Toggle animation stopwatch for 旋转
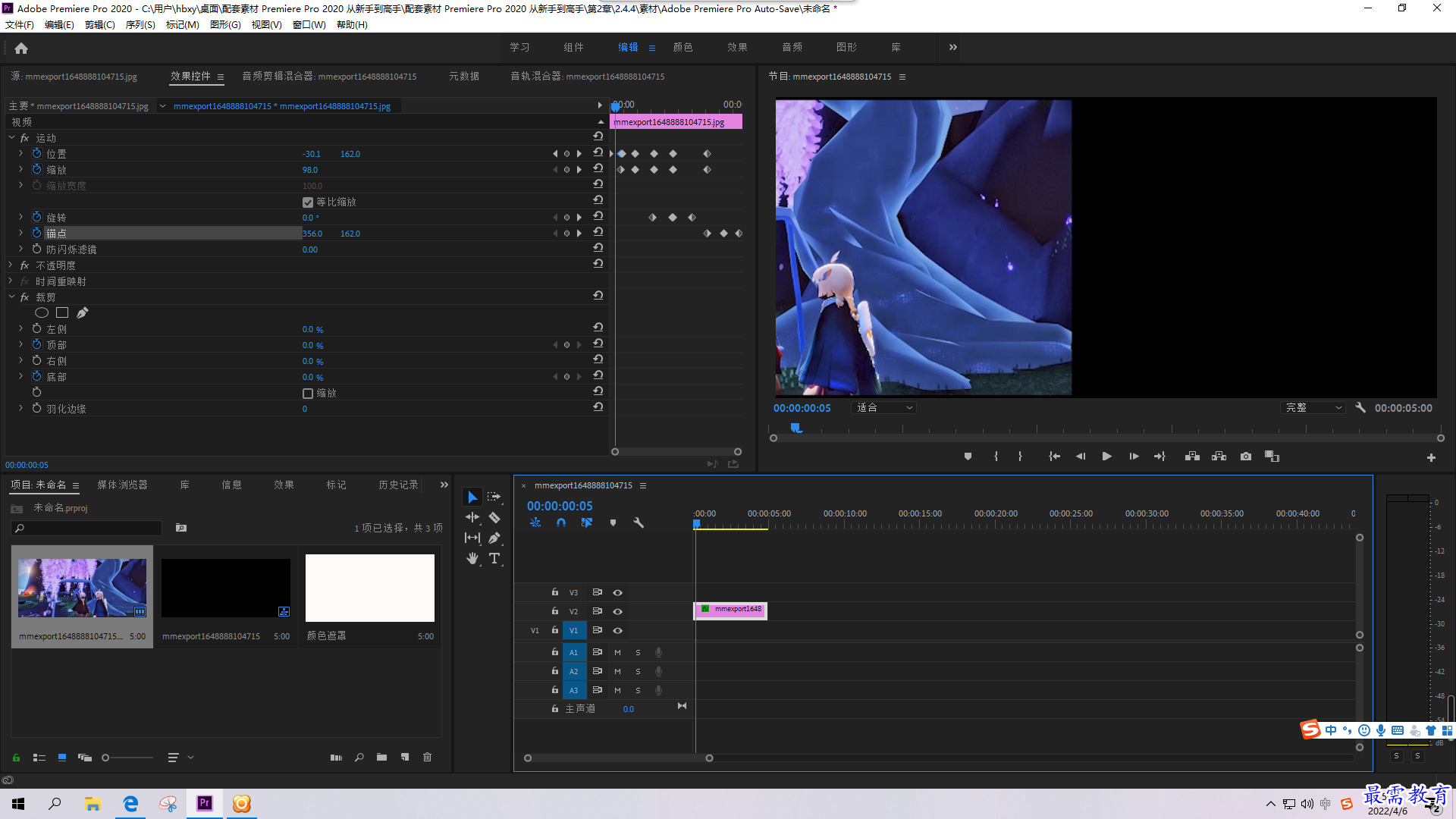Viewport: 1456px width, 819px height. (x=36, y=217)
